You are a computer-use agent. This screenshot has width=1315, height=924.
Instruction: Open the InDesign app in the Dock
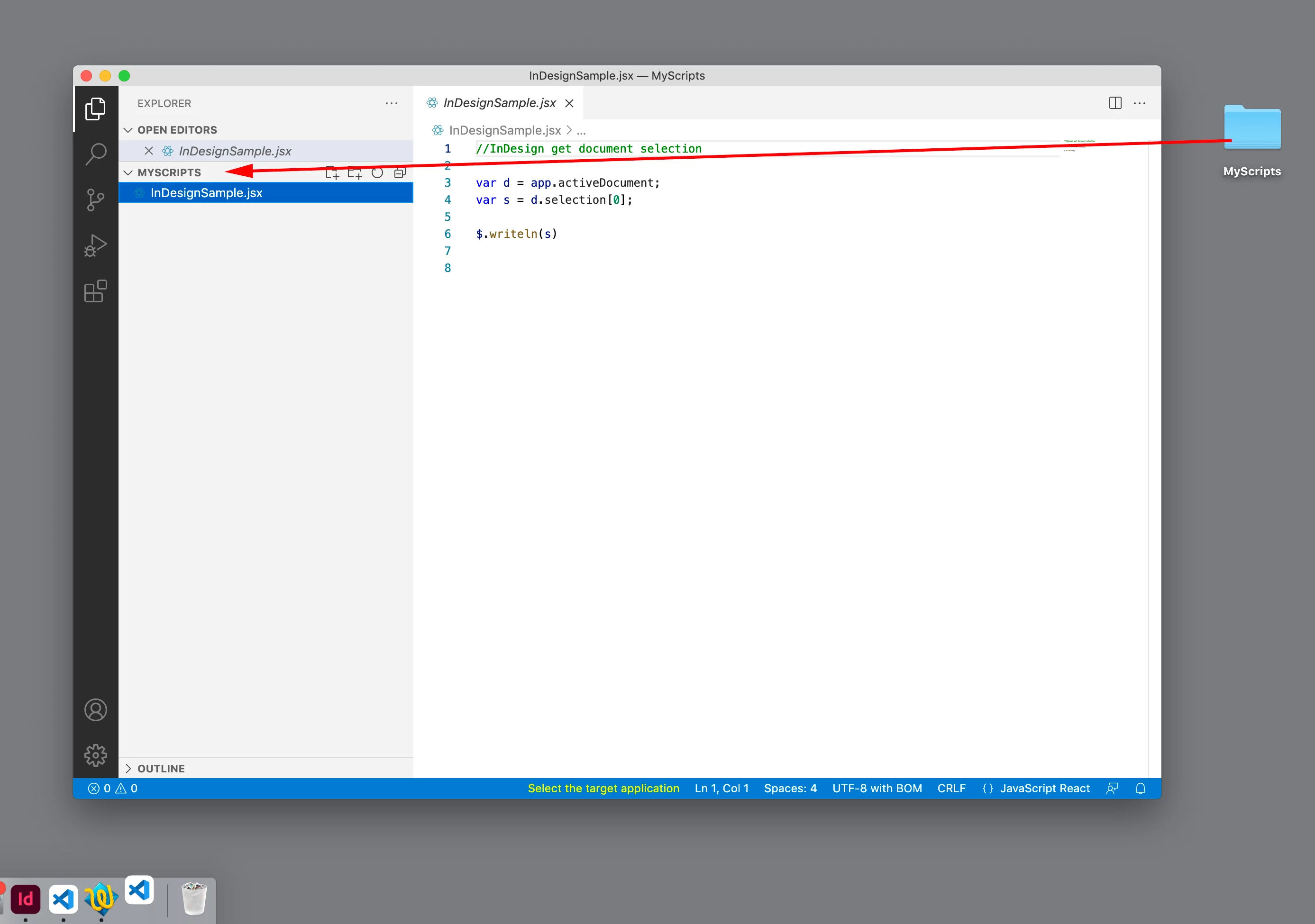pyautogui.click(x=26, y=899)
